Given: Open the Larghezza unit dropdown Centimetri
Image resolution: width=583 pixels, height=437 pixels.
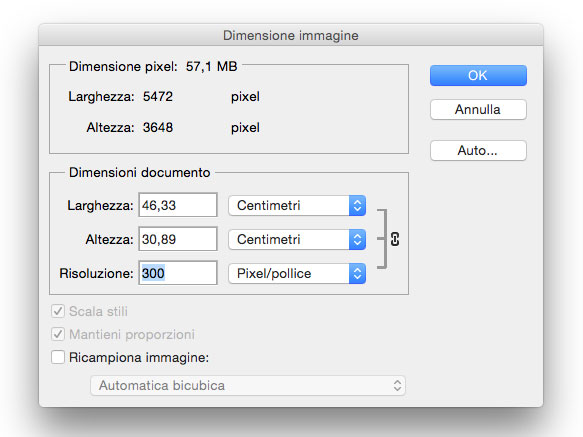Looking at the screenshot, I should click(297, 205).
